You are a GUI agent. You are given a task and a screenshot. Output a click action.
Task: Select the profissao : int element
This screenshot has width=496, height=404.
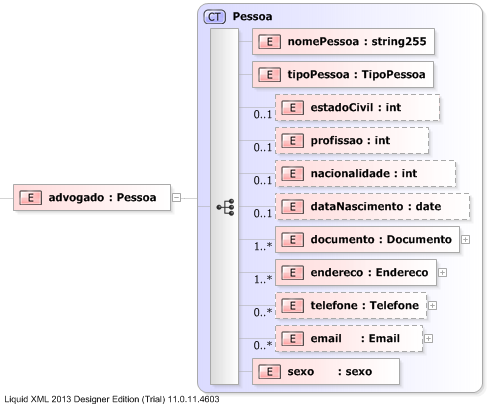[x=352, y=141]
